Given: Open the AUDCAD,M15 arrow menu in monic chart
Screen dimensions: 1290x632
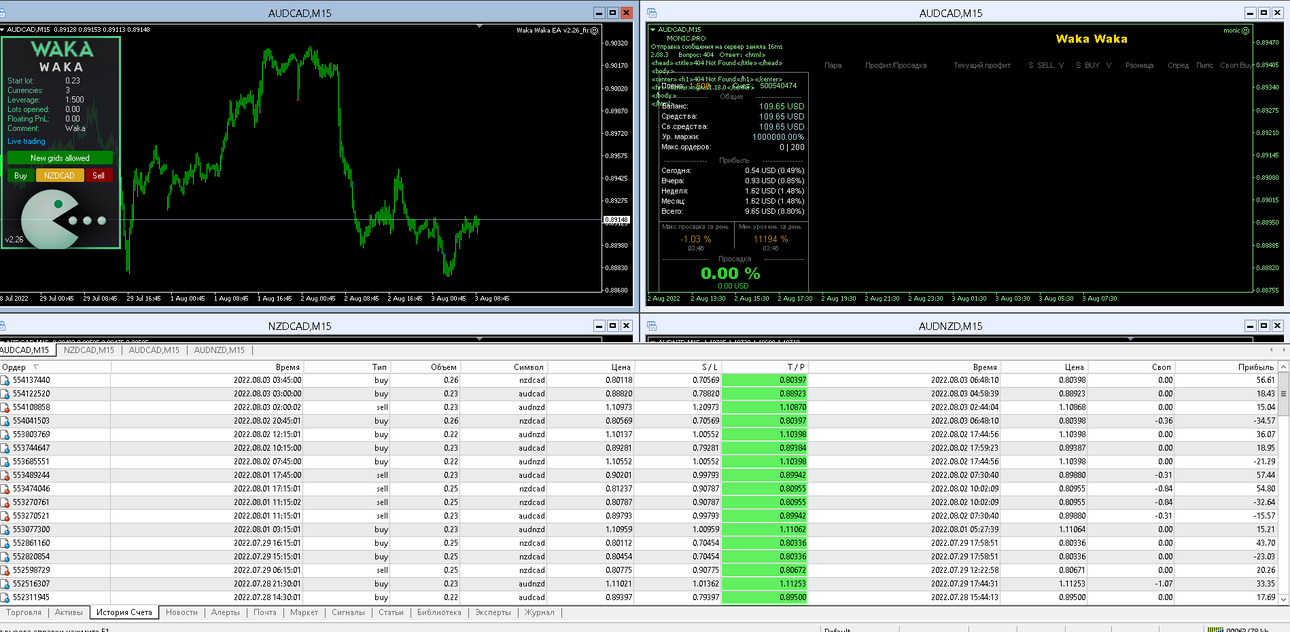Looking at the screenshot, I should [x=654, y=30].
